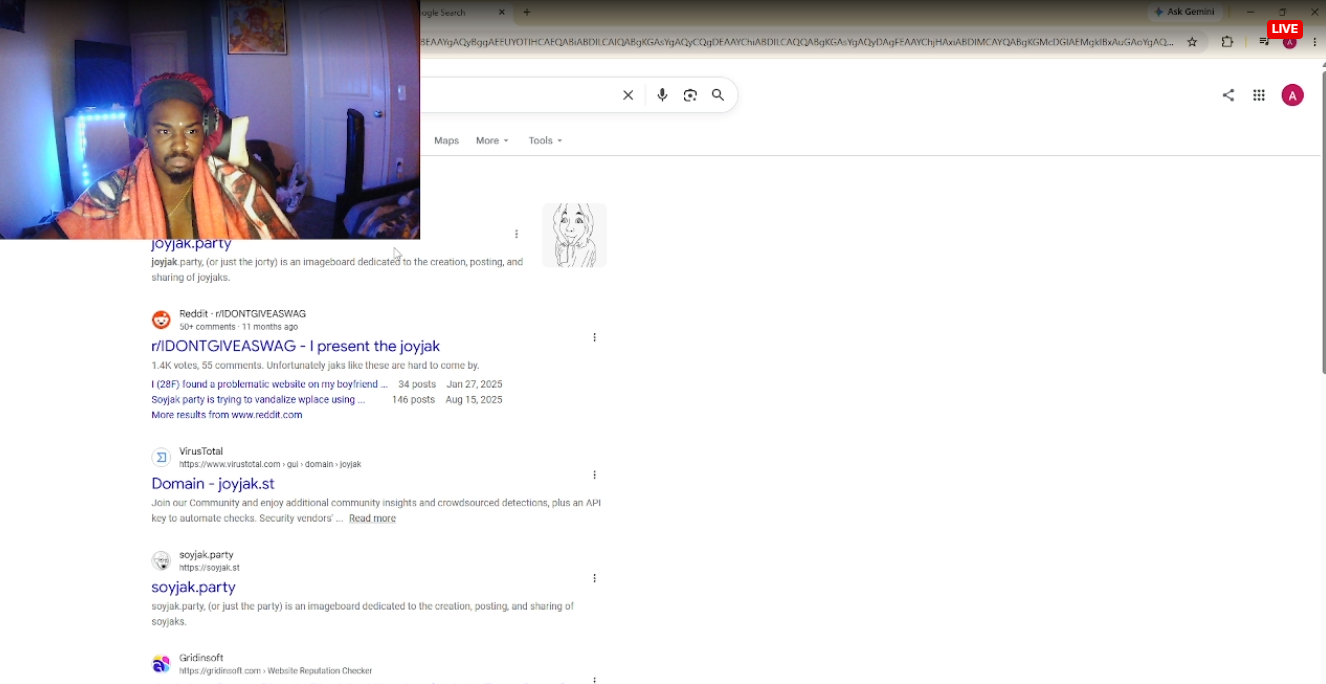
Task: Click the magnifying glass search button
Action: tap(718, 95)
